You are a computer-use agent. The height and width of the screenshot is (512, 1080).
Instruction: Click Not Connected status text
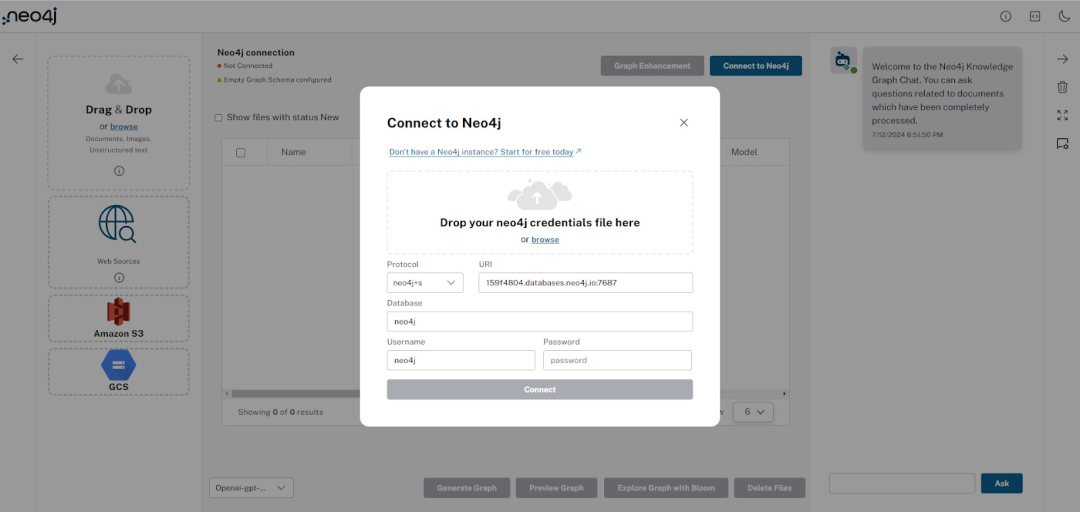point(248,66)
